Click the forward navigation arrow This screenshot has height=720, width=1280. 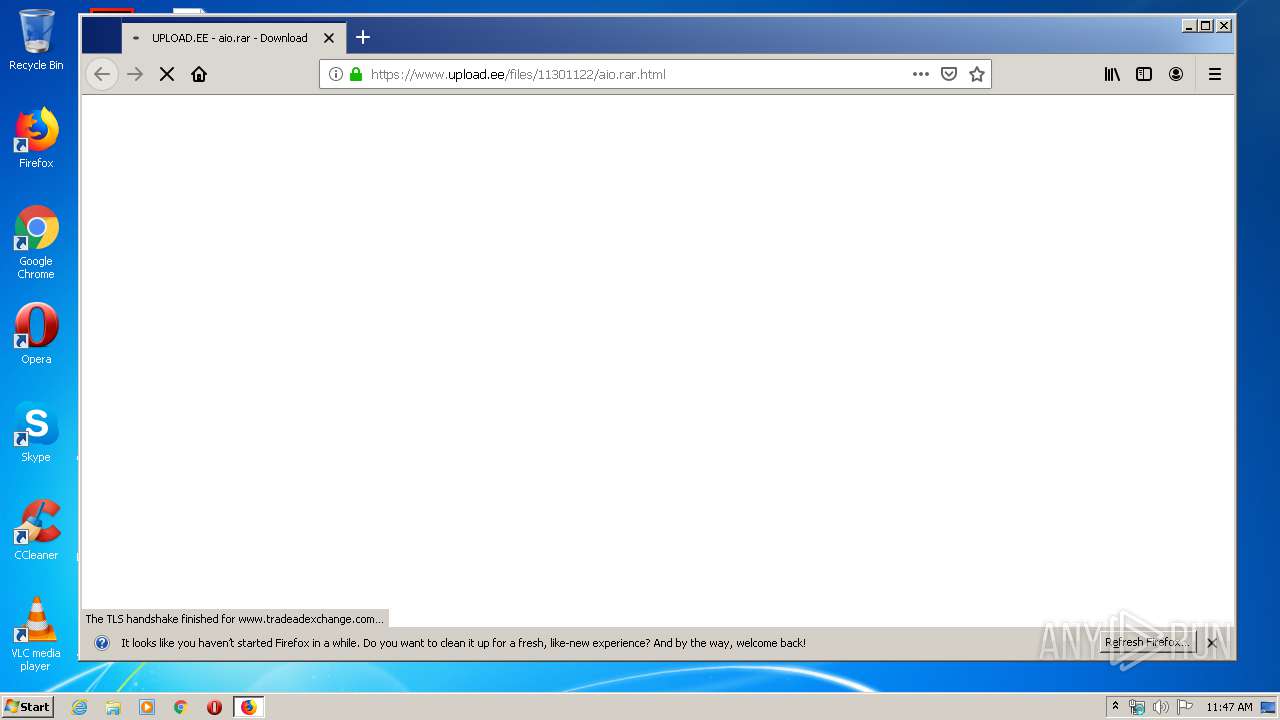pyautogui.click(x=135, y=74)
